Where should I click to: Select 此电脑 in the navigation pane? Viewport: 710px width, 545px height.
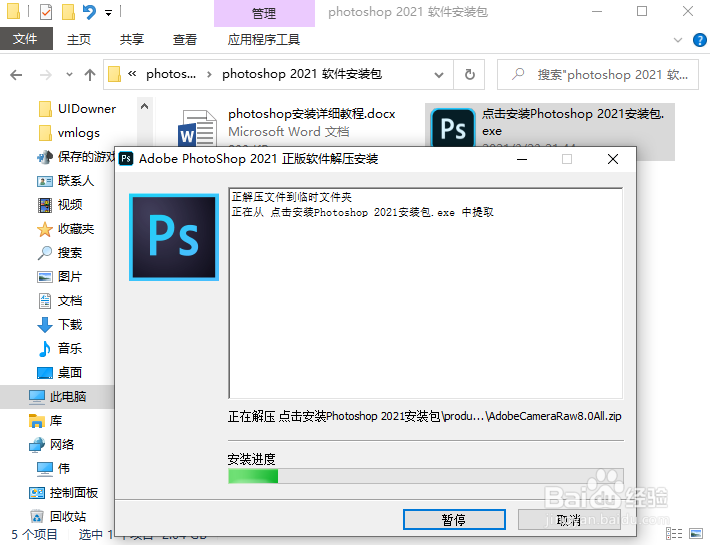pyautogui.click(x=58, y=397)
